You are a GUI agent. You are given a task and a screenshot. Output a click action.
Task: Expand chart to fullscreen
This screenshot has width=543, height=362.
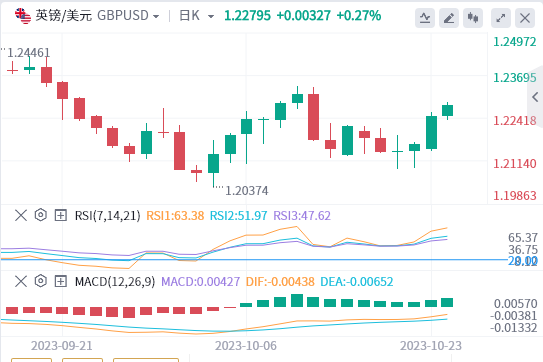pos(501,18)
